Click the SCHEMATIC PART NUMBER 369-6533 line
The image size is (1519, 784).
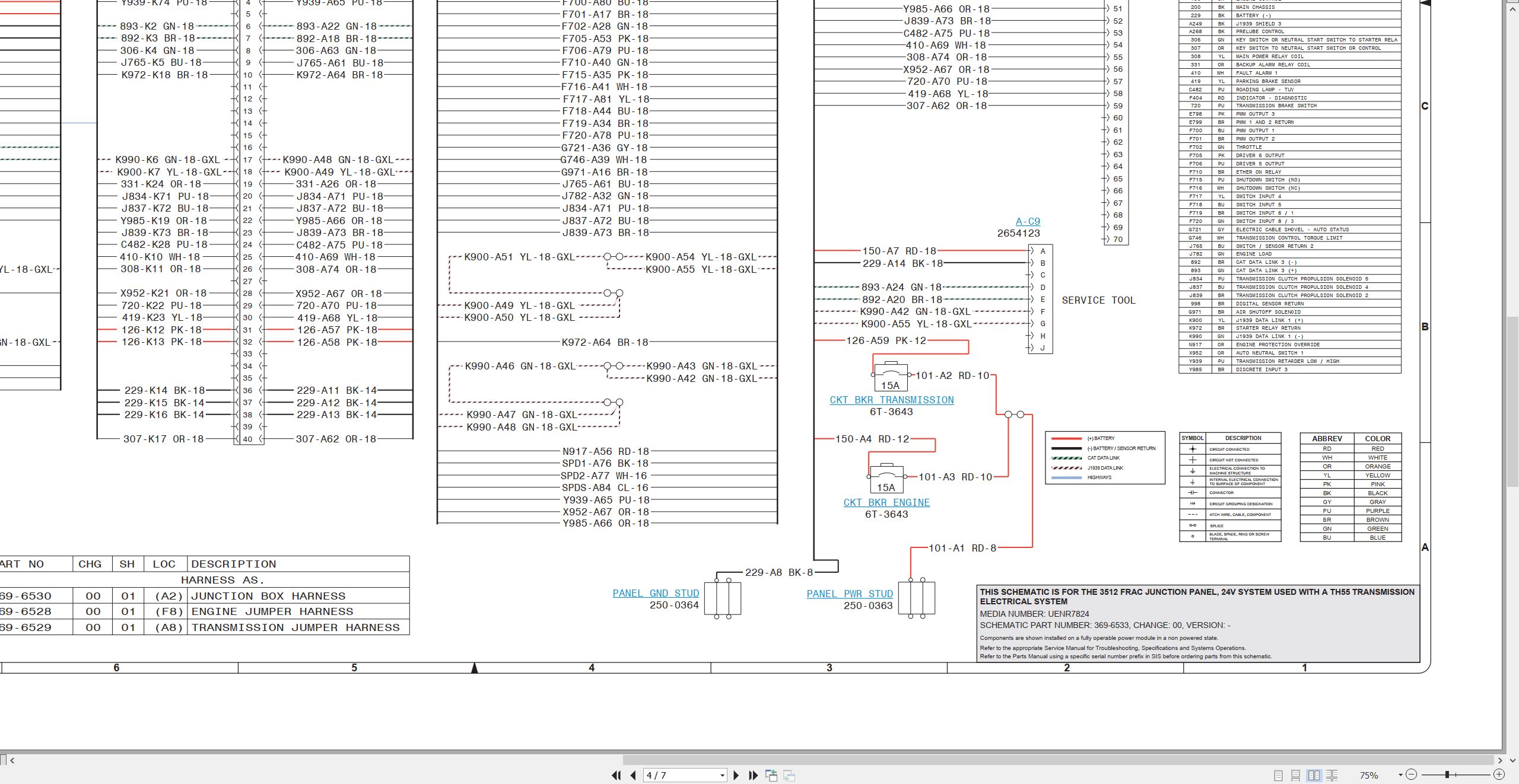tap(1105, 625)
